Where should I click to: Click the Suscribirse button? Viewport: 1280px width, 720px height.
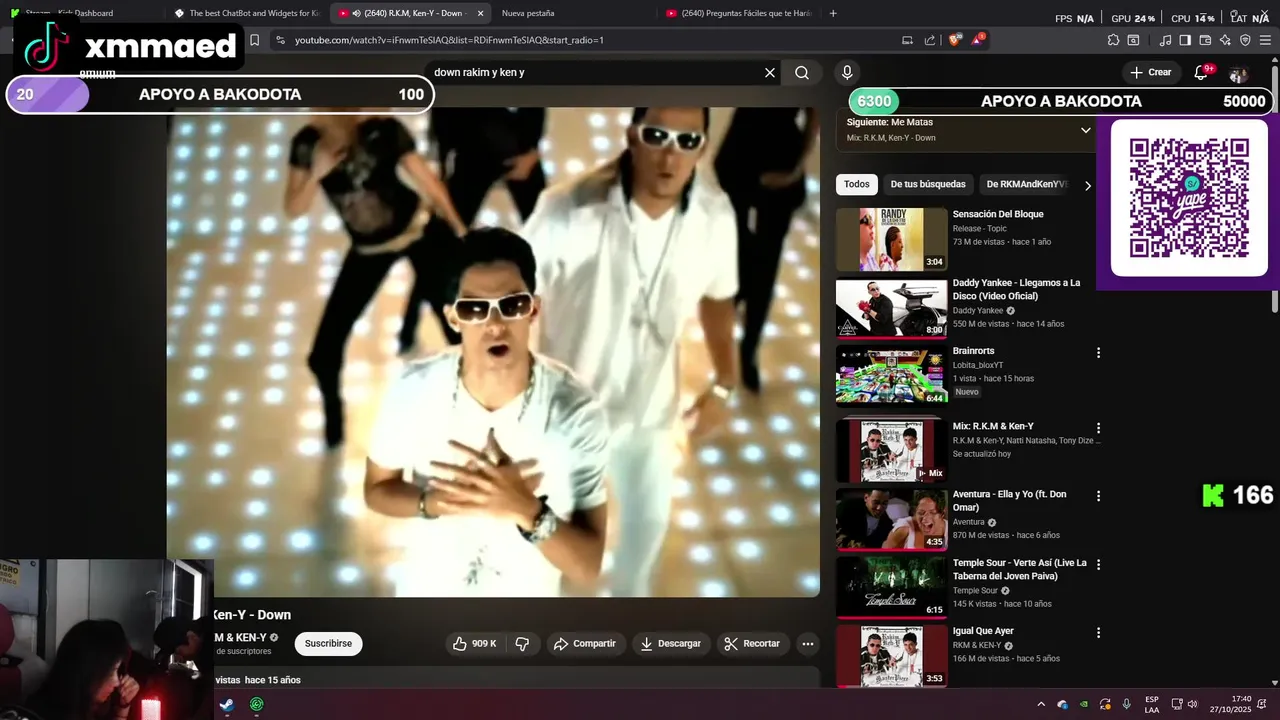click(x=328, y=644)
